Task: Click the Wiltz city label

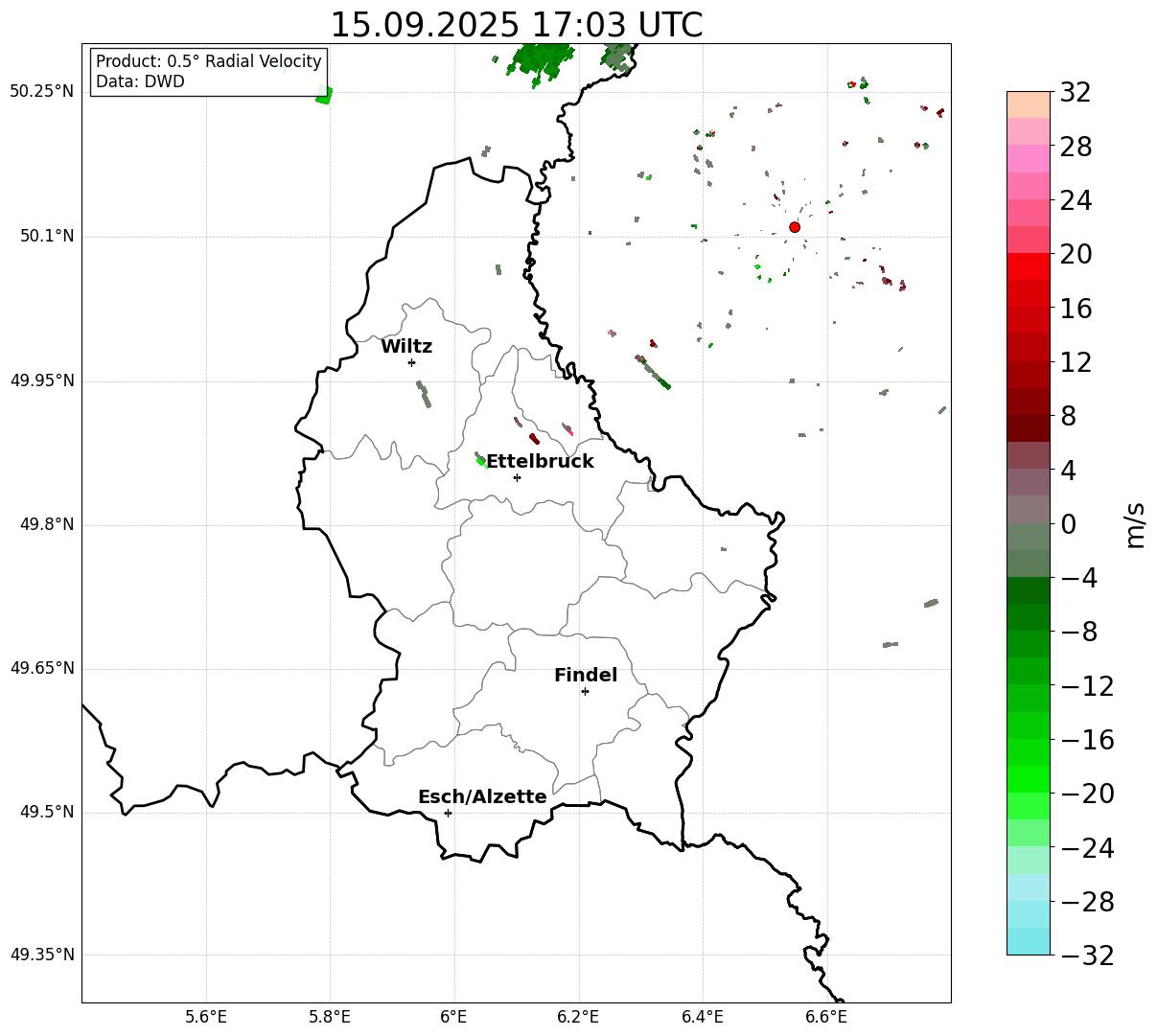Action: [x=406, y=347]
